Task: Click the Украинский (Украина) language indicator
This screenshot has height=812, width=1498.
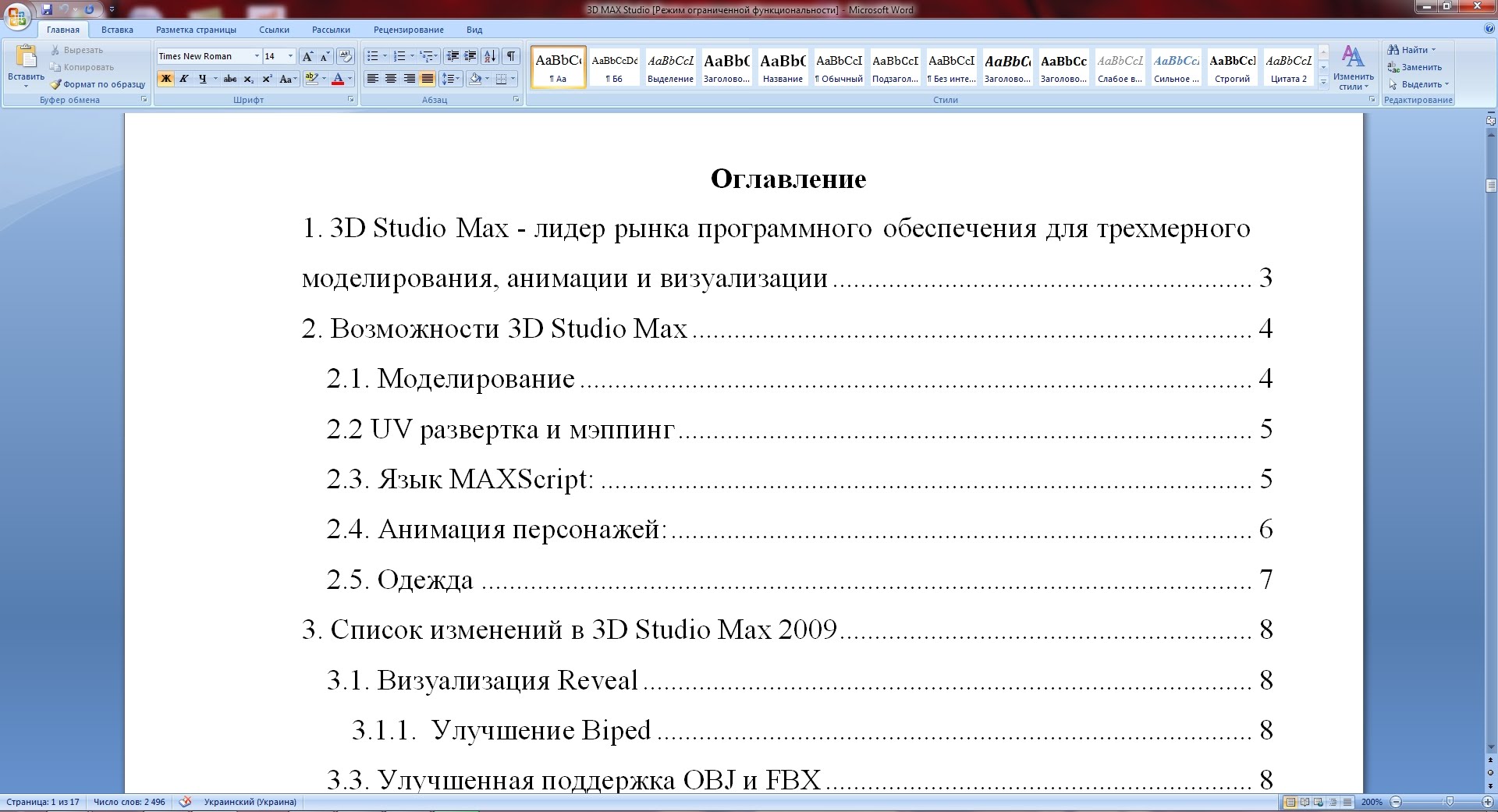Action: (x=250, y=802)
